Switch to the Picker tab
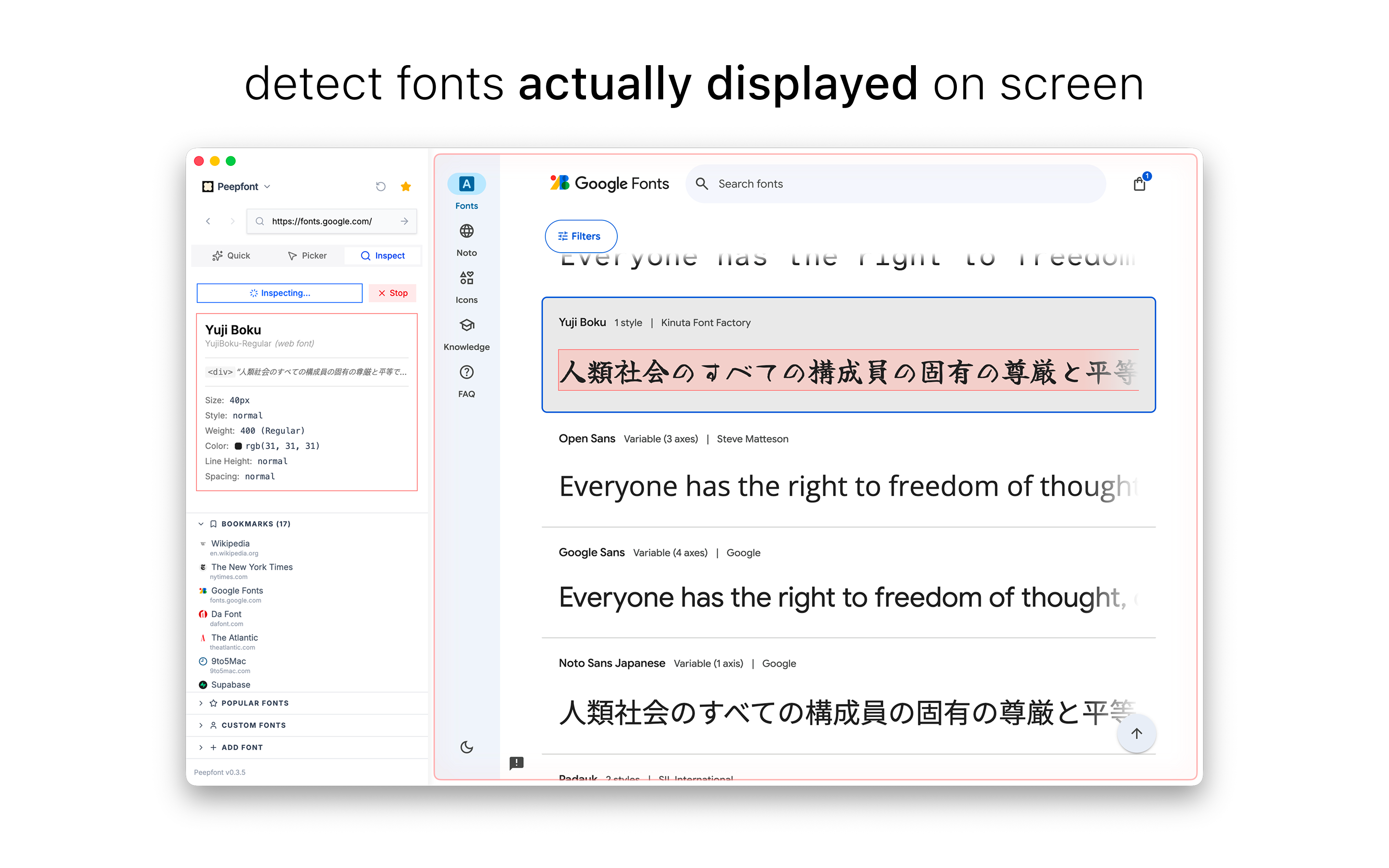Viewport: 1389px width, 868px height. pos(307,256)
